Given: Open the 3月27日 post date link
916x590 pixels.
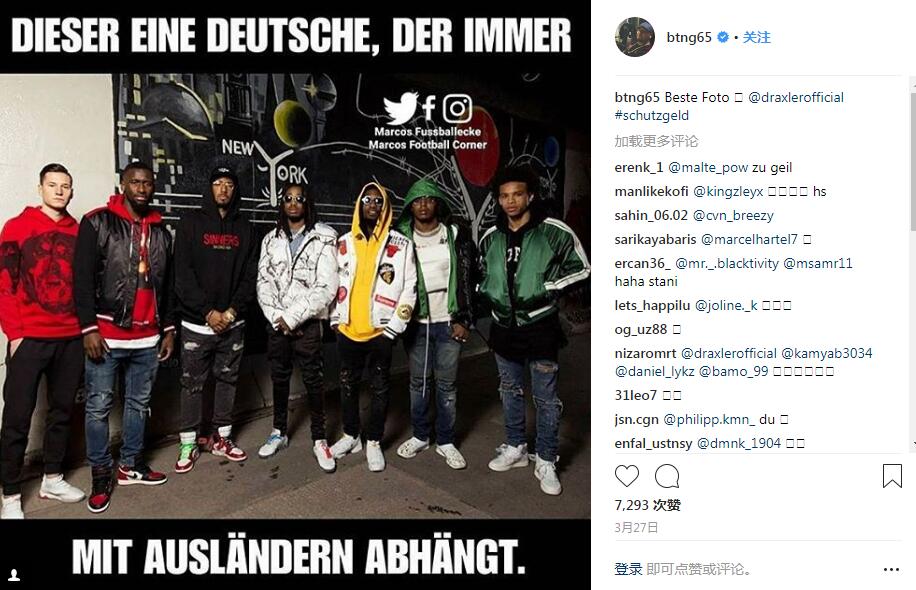Looking at the screenshot, I should (x=636, y=527).
